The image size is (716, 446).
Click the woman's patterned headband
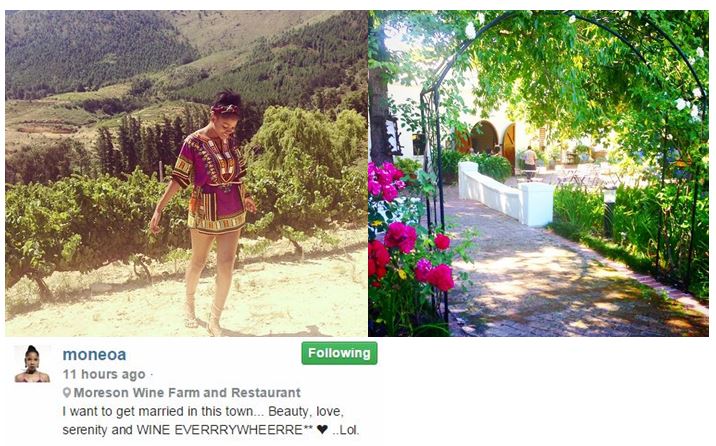pos(225,109)
